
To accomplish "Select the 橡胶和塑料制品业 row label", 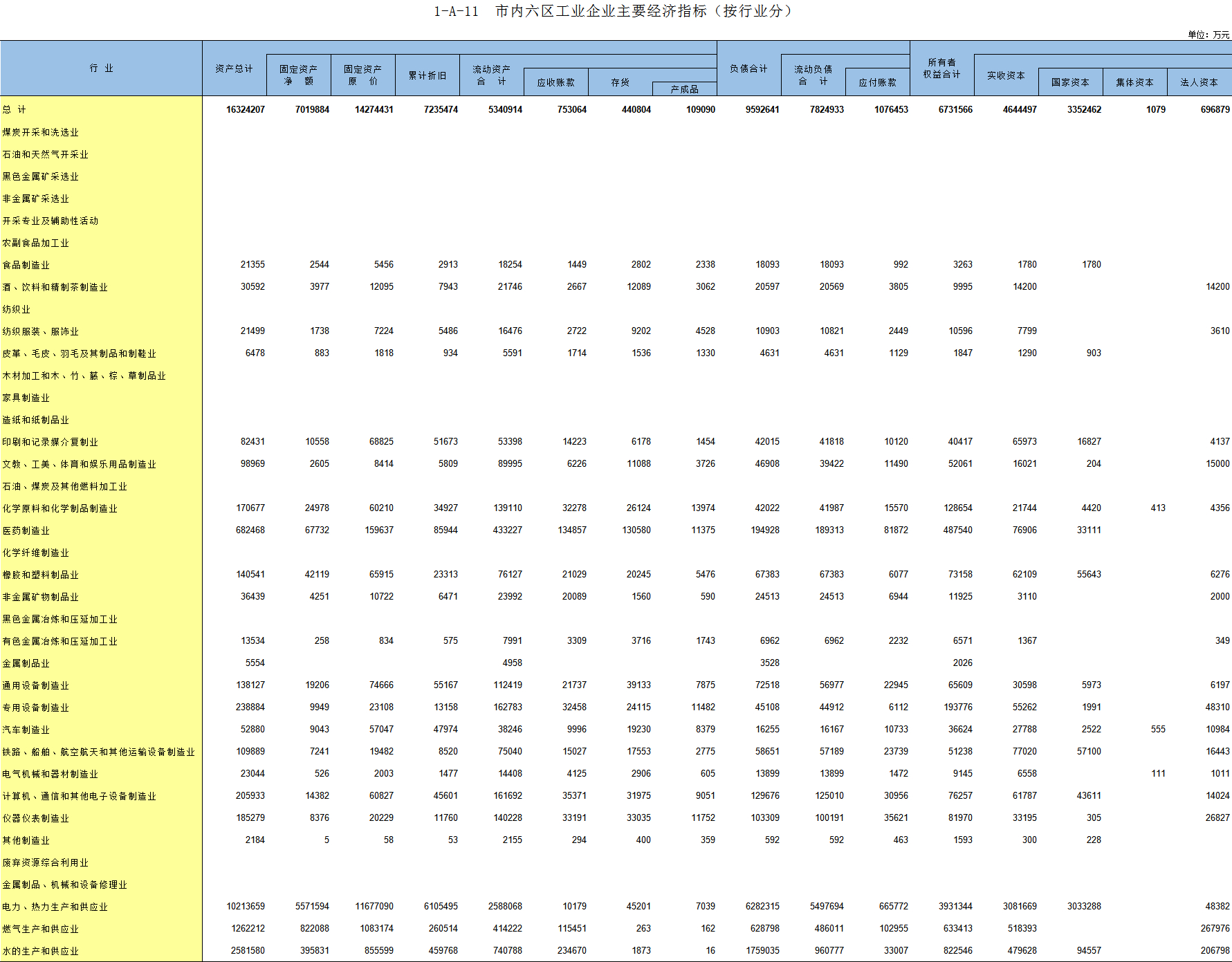I will click(x=40, y=575).
